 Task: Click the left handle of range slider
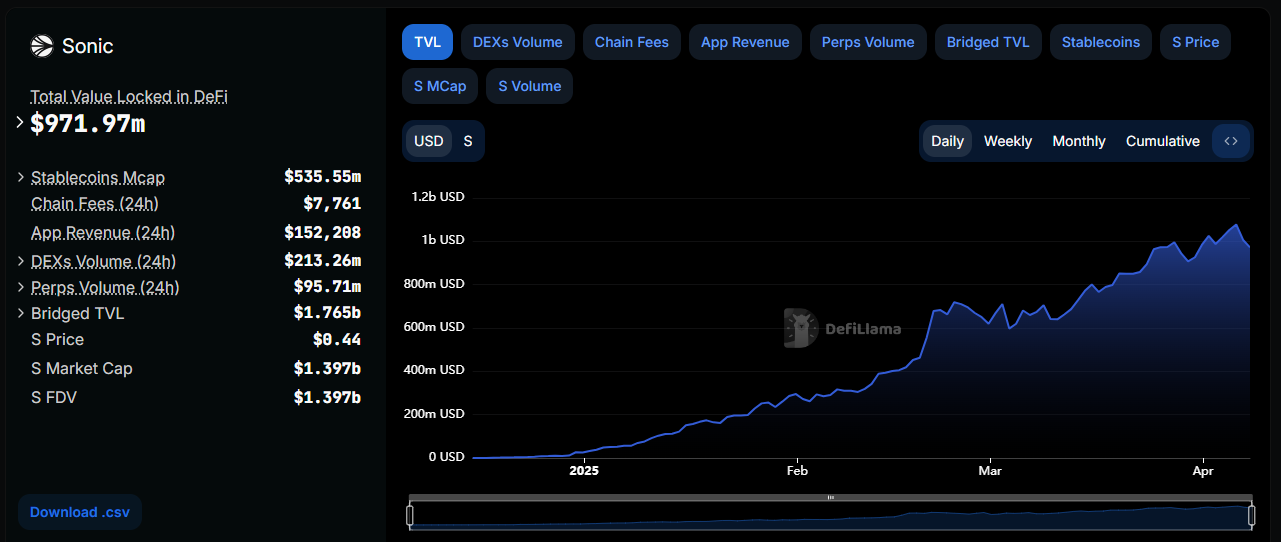410,515
